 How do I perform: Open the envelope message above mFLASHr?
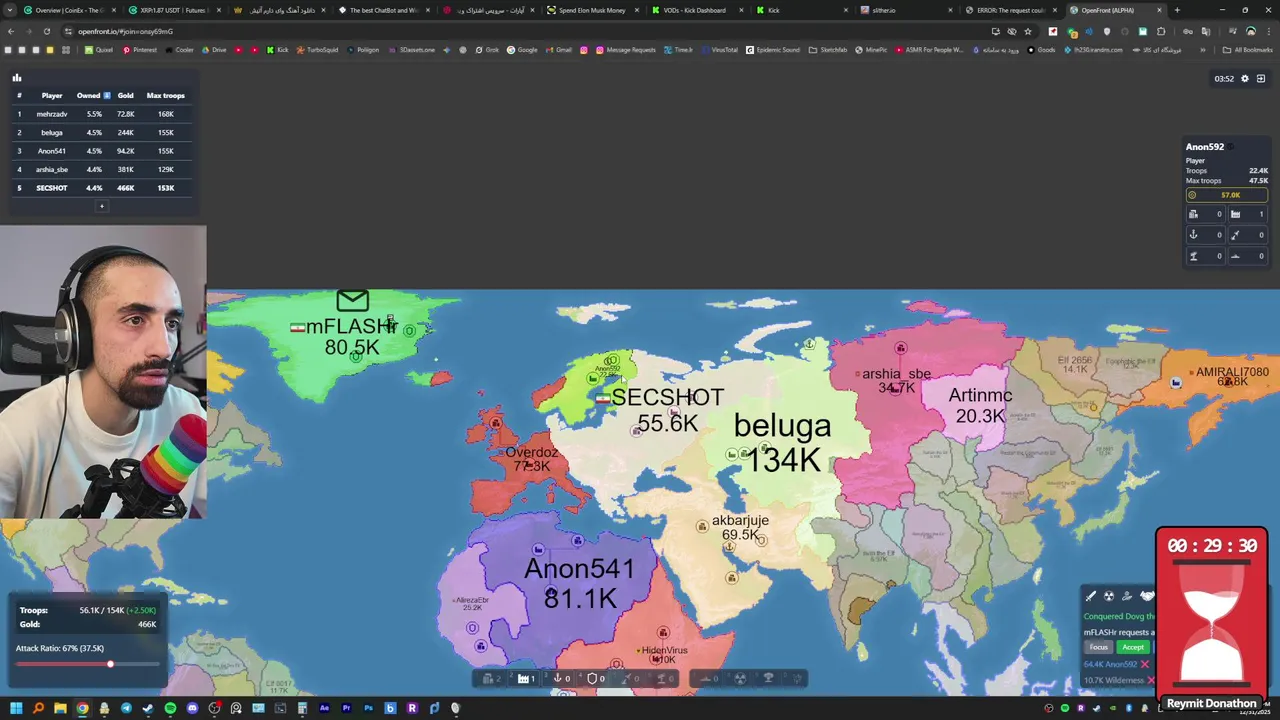(352, 300)
